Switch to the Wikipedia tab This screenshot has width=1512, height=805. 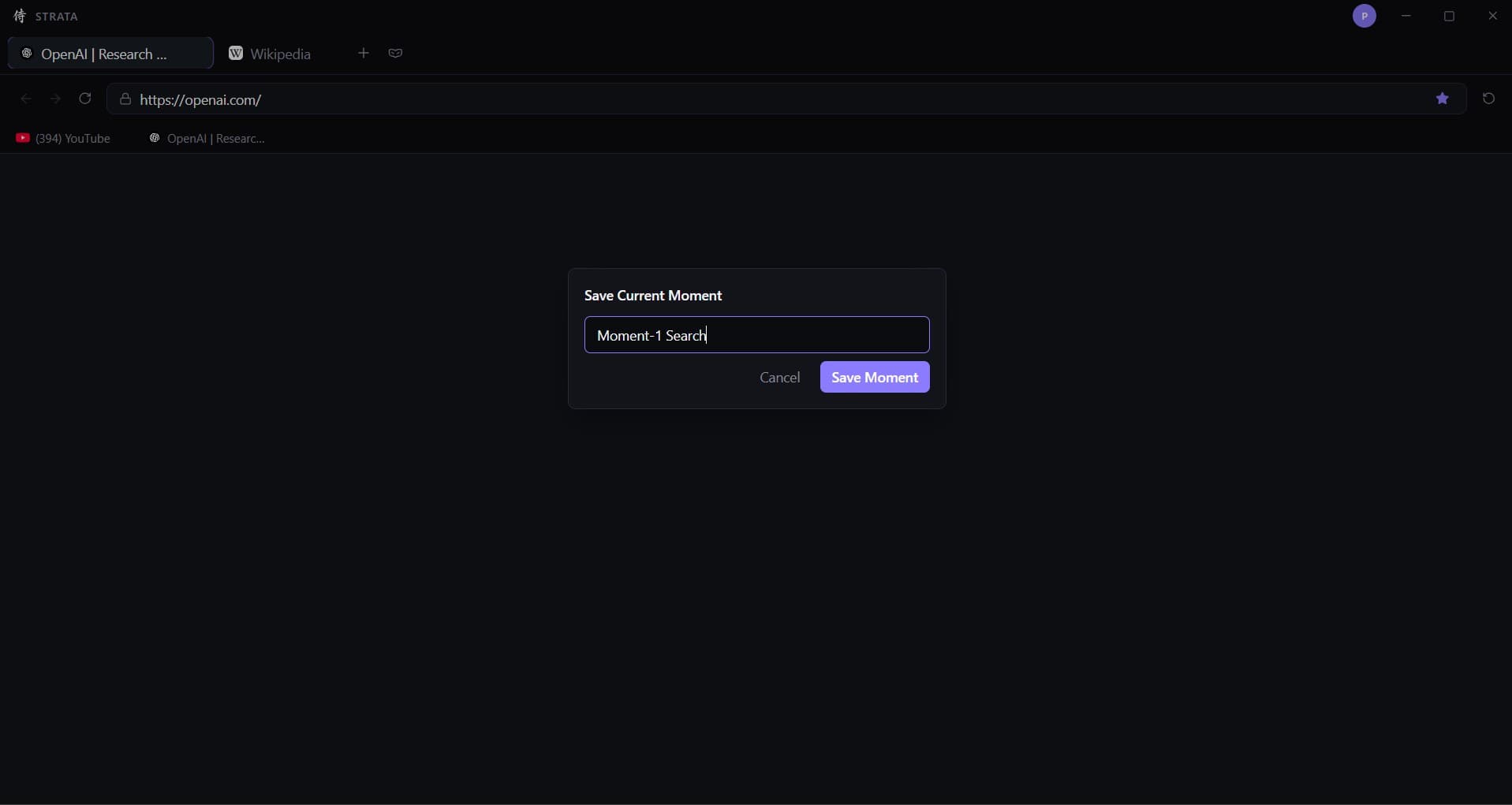click(x=271, y=54)
